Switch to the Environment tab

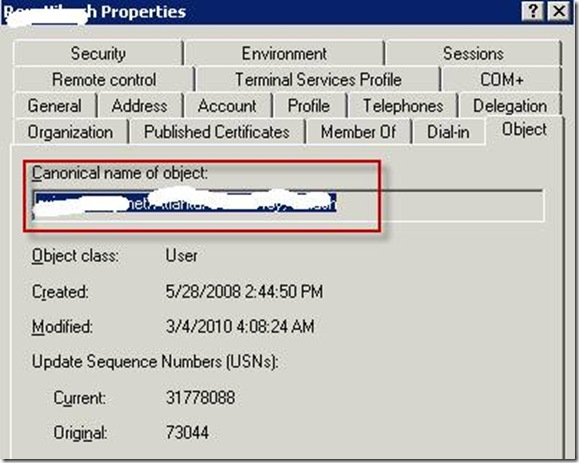284,54
